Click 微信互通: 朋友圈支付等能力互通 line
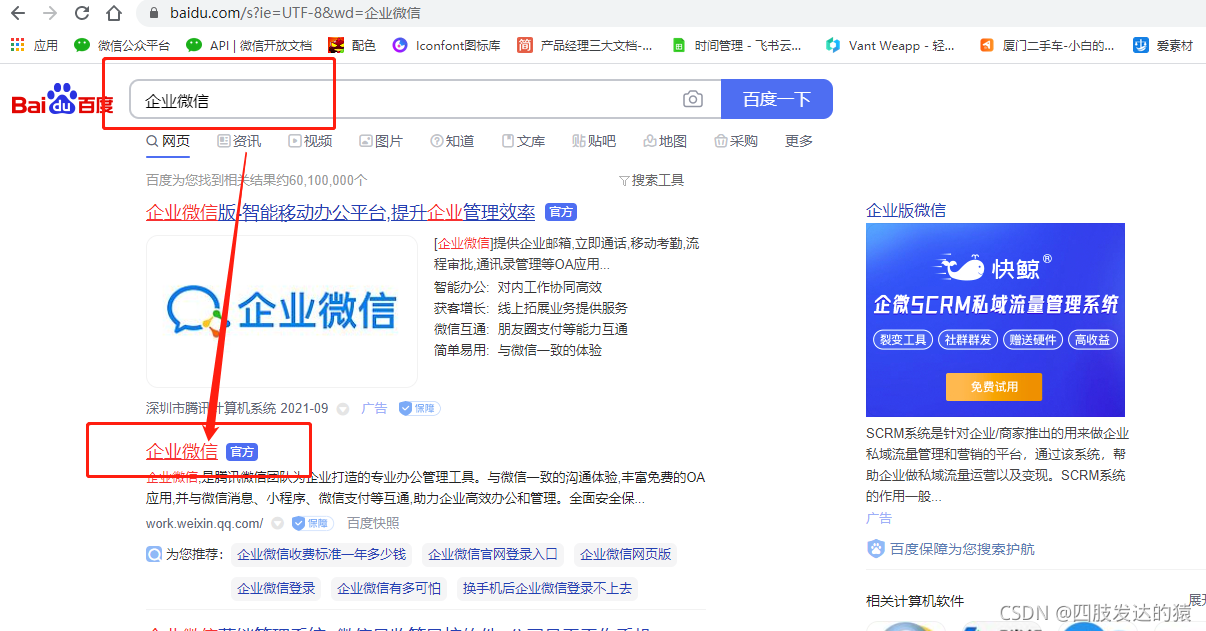The height and width of the screenshot is (631, 1206). click(530, 329)
